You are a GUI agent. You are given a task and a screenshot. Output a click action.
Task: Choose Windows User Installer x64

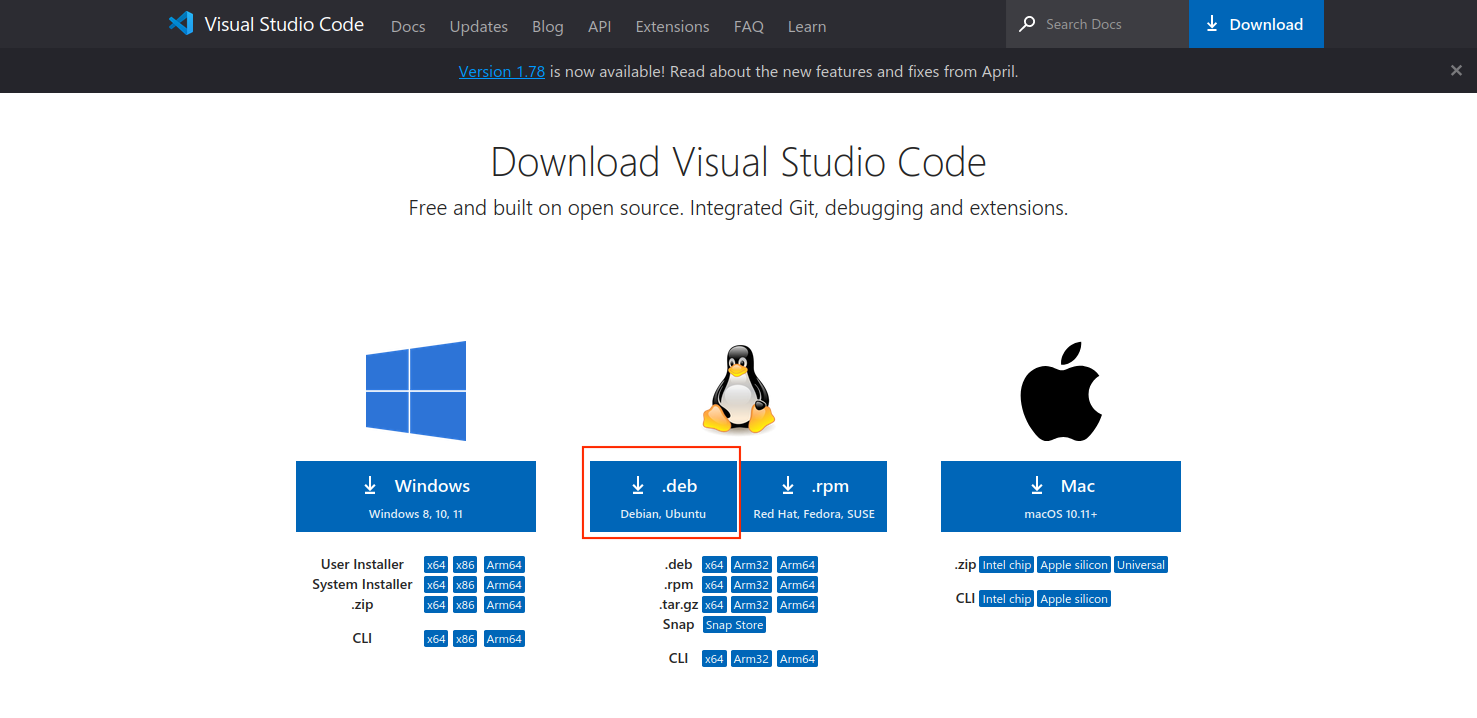(x=436, y=565)
